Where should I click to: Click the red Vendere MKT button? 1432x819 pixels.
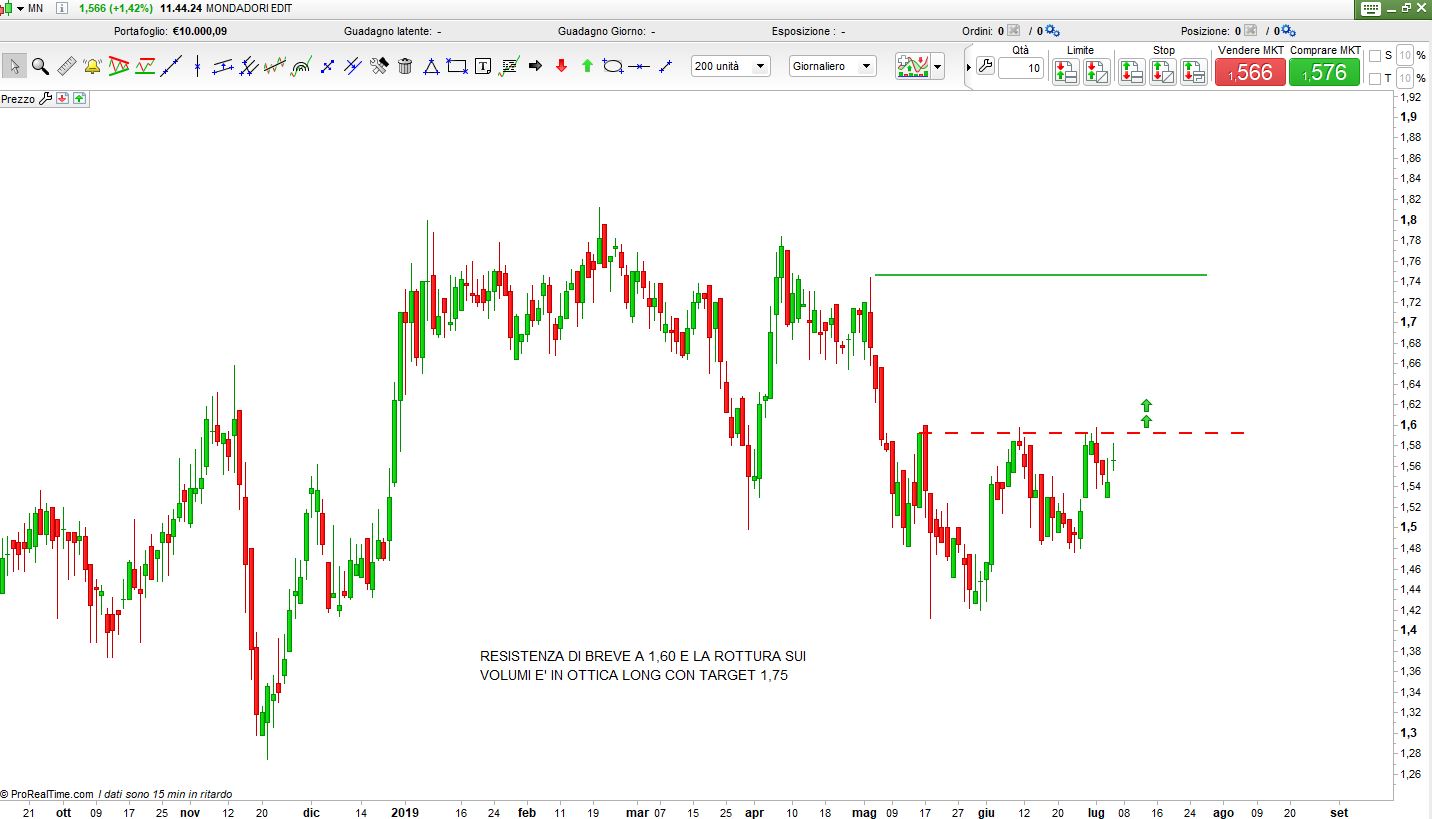point(1250,72)
